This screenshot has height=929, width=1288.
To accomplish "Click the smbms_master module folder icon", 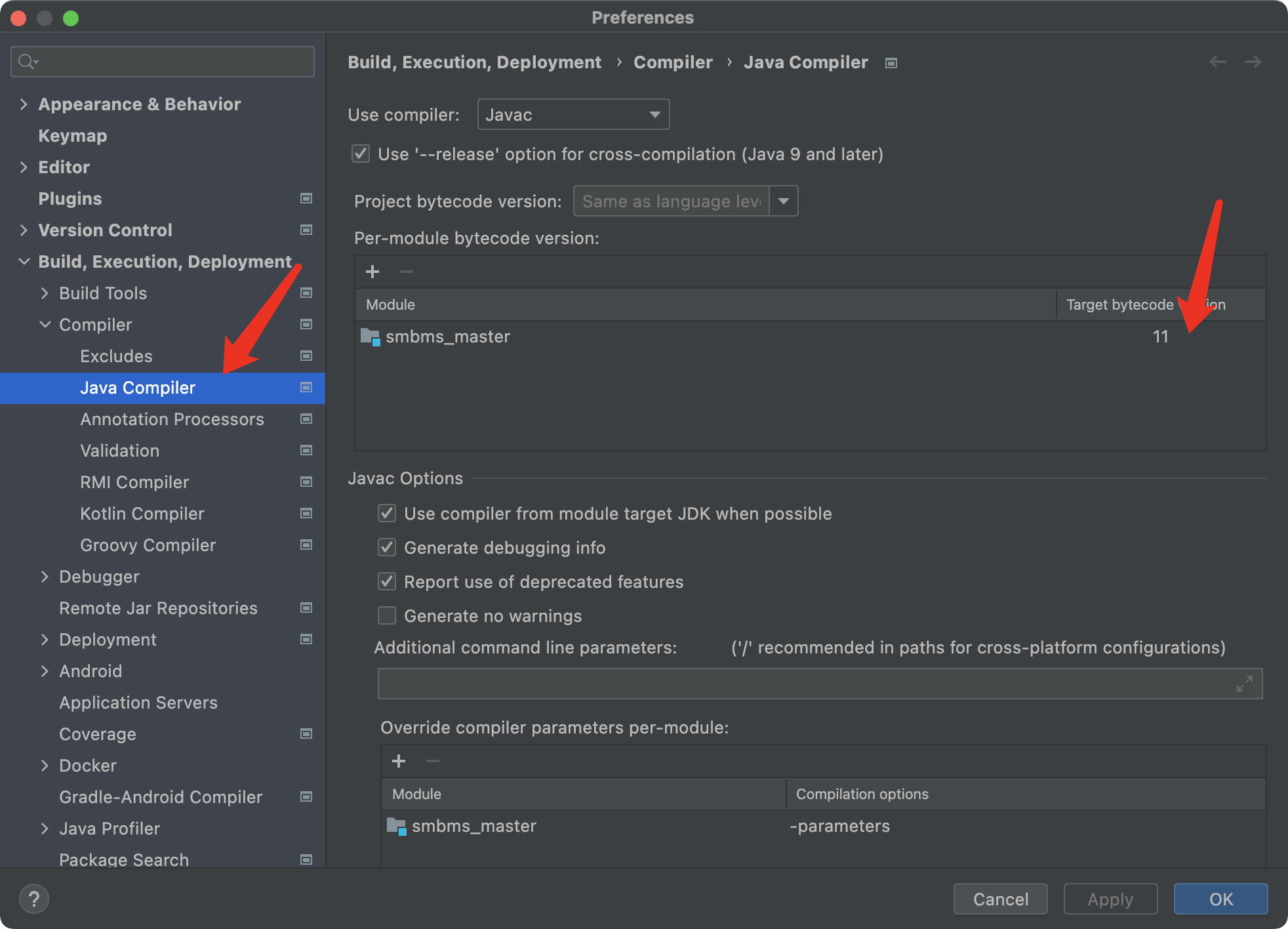I will click(x=369, y=337).
